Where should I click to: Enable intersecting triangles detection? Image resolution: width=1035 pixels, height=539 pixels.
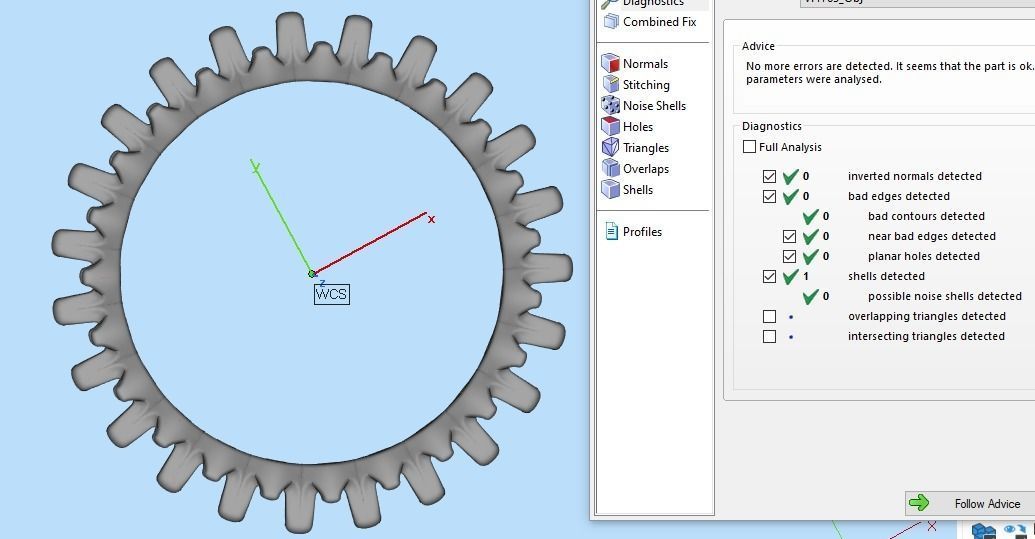tap(769, 336)
